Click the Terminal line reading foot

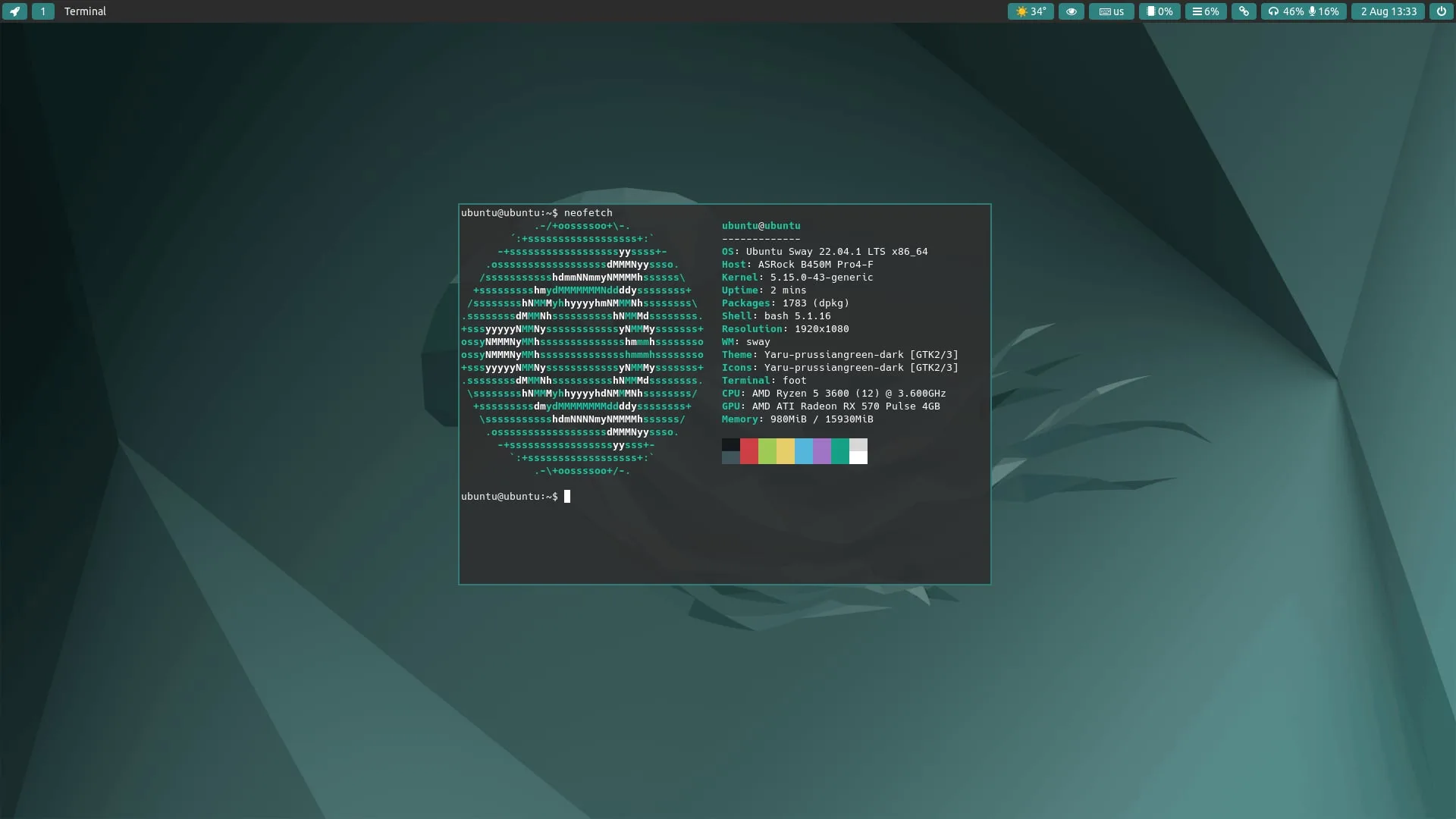pos(764,381)
